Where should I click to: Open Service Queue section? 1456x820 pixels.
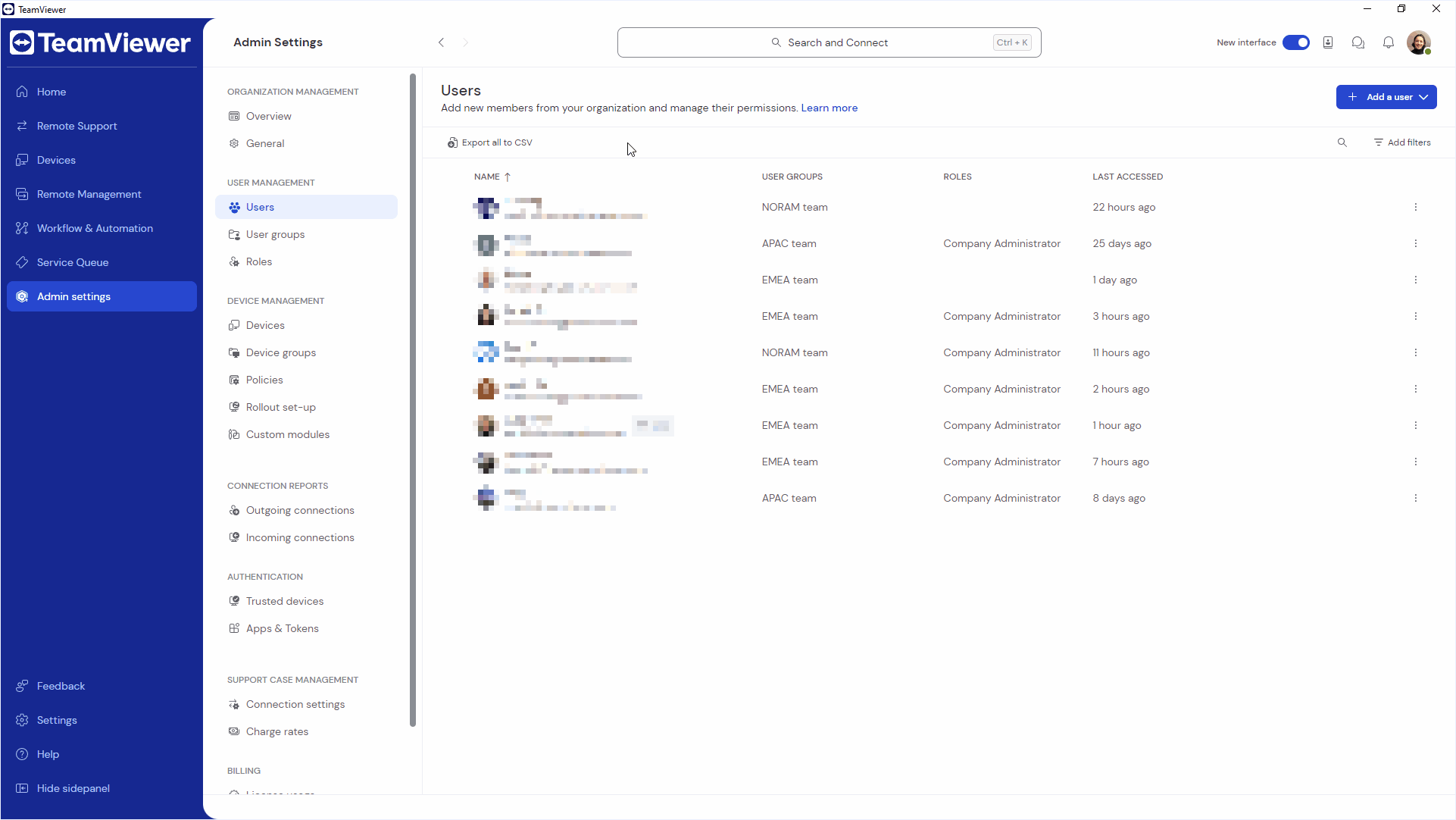(x=102, y=262)
